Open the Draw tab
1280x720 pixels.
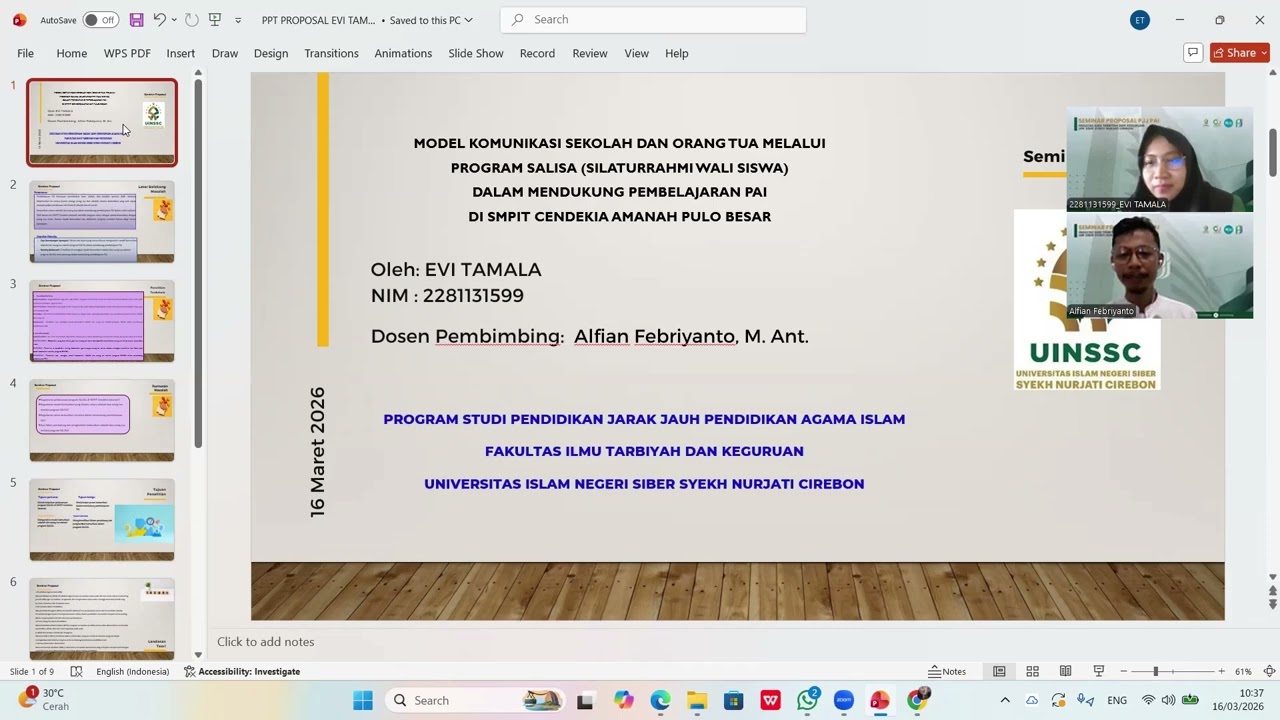(x=225, y=53)
